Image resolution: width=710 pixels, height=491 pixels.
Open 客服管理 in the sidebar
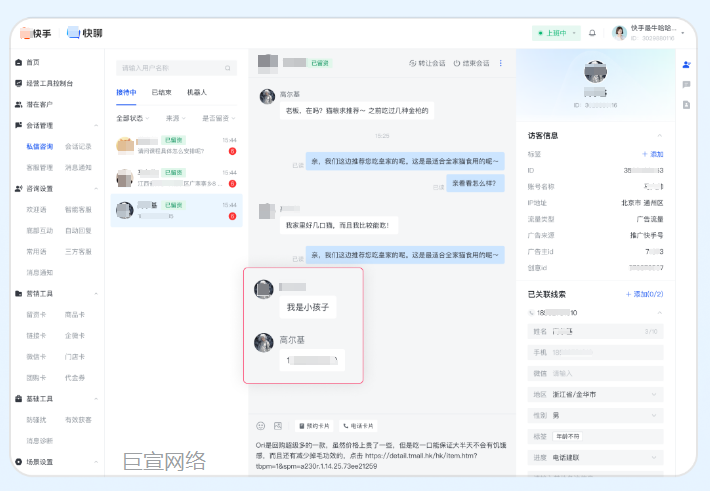point(40,168)
